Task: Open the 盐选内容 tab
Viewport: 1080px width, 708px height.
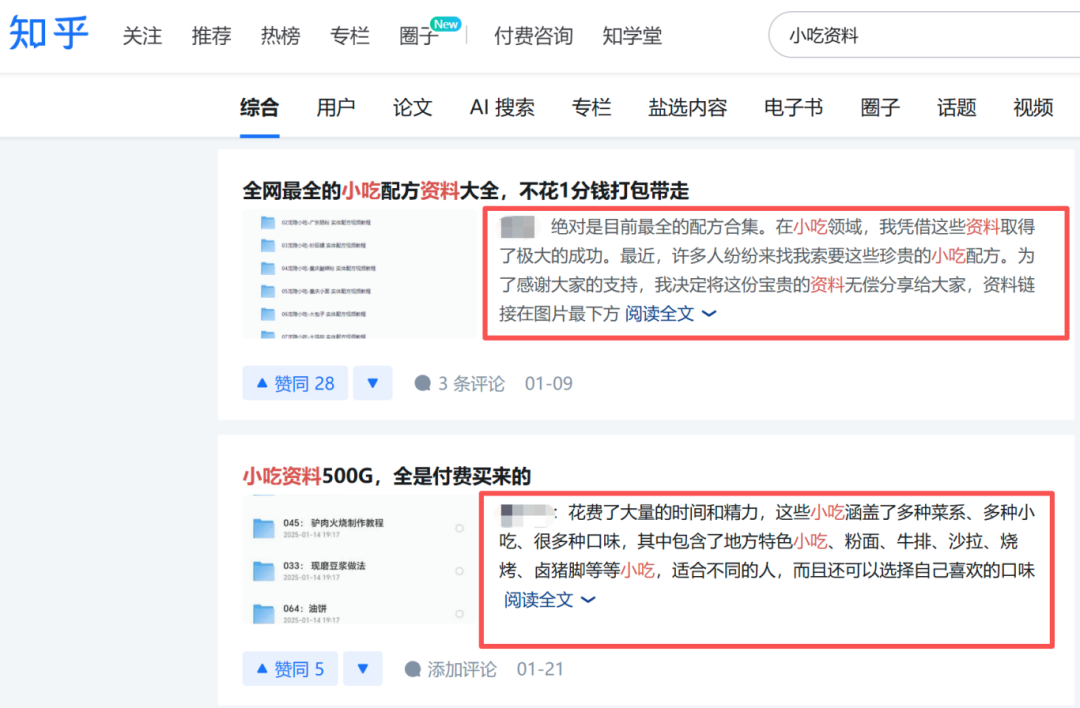Action: click(687, 108)
